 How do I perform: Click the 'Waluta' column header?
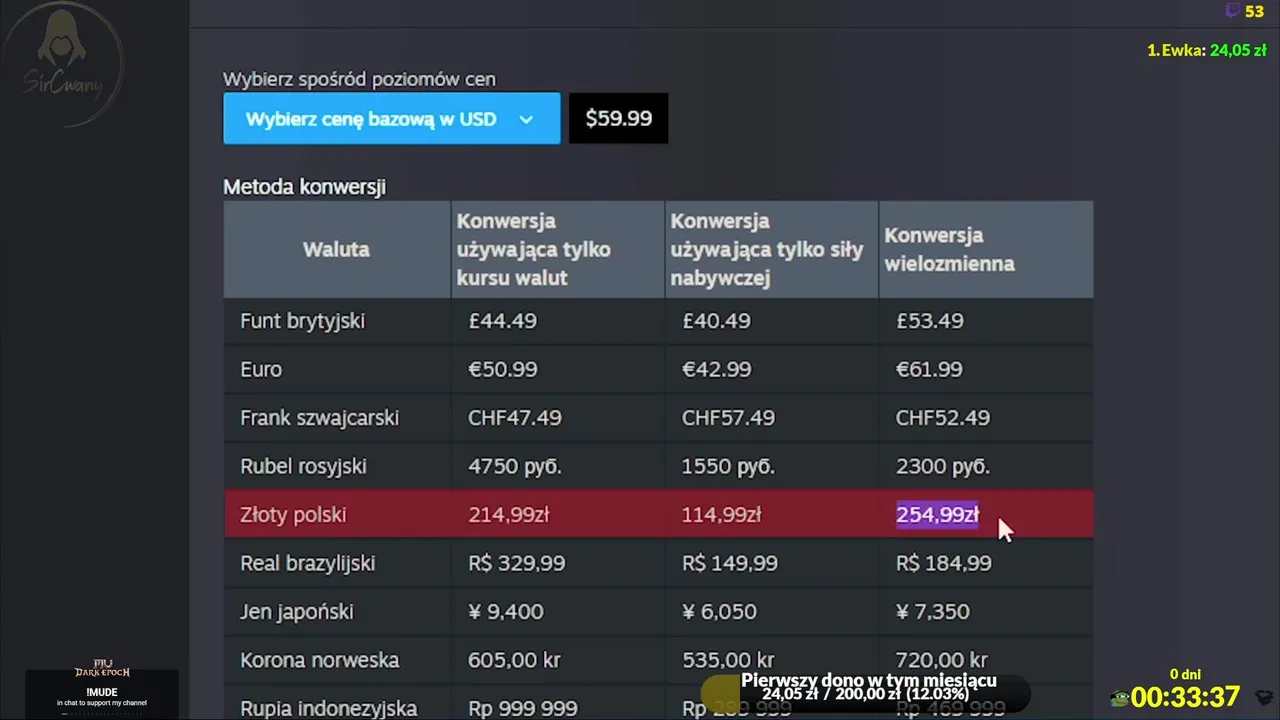point(336,249)
